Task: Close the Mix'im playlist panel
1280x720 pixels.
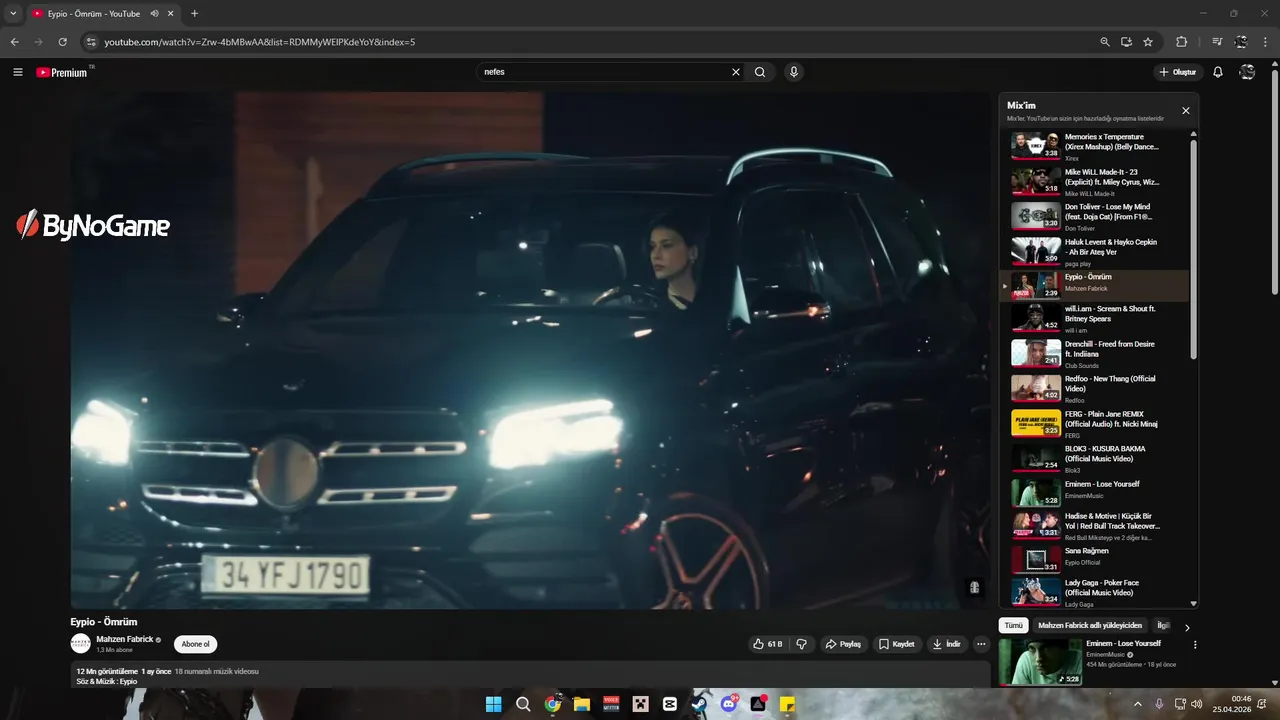Action: pos(1186,111)
